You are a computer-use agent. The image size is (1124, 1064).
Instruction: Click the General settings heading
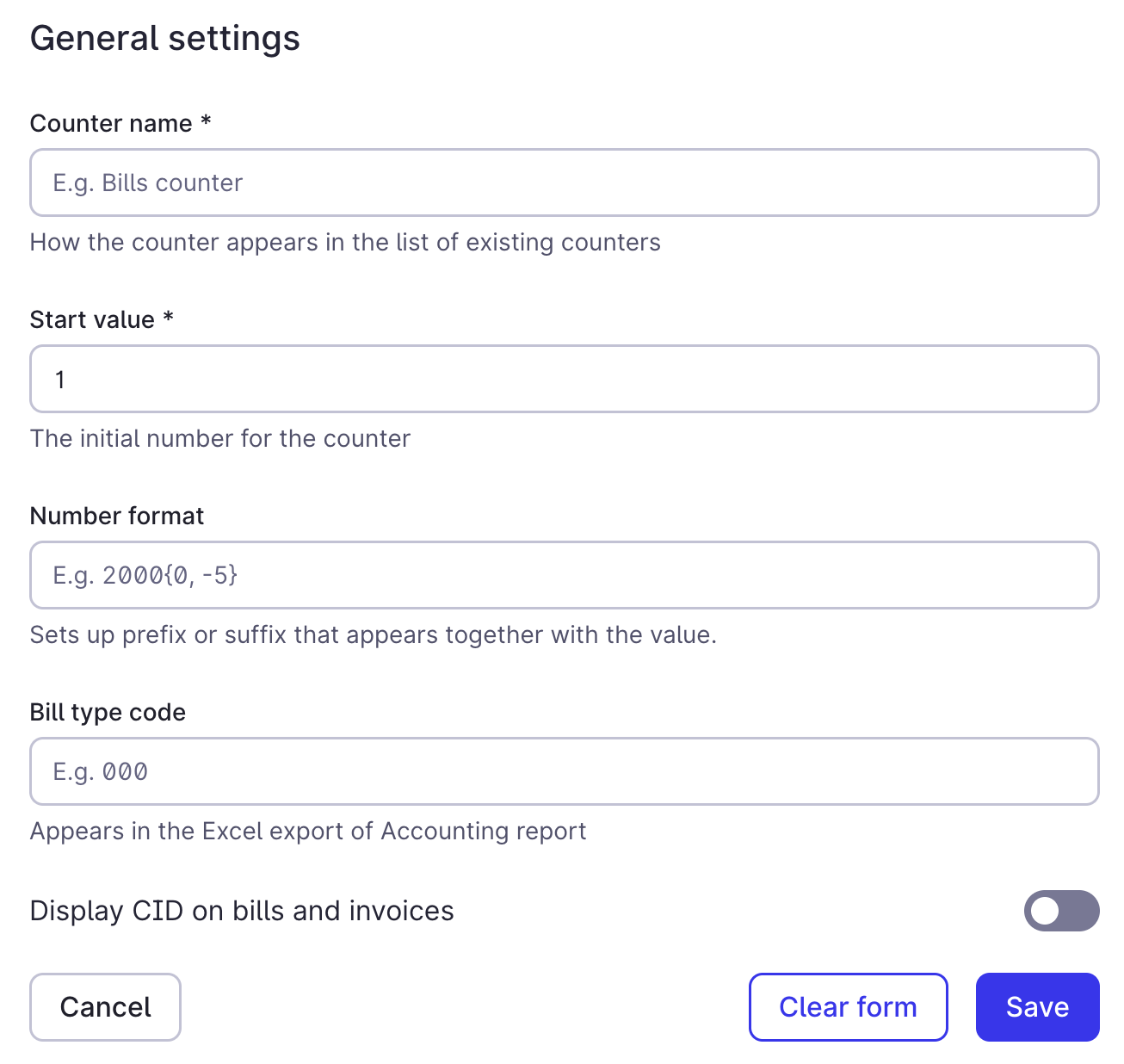(165, 38)
